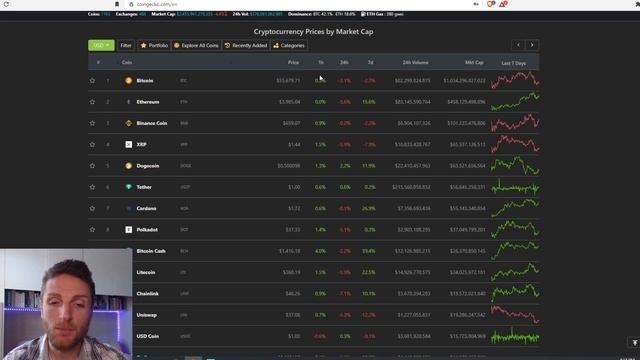Sort table by Coin column header
This screenshot has height=360, width=640.
click(x=127, y=62)
